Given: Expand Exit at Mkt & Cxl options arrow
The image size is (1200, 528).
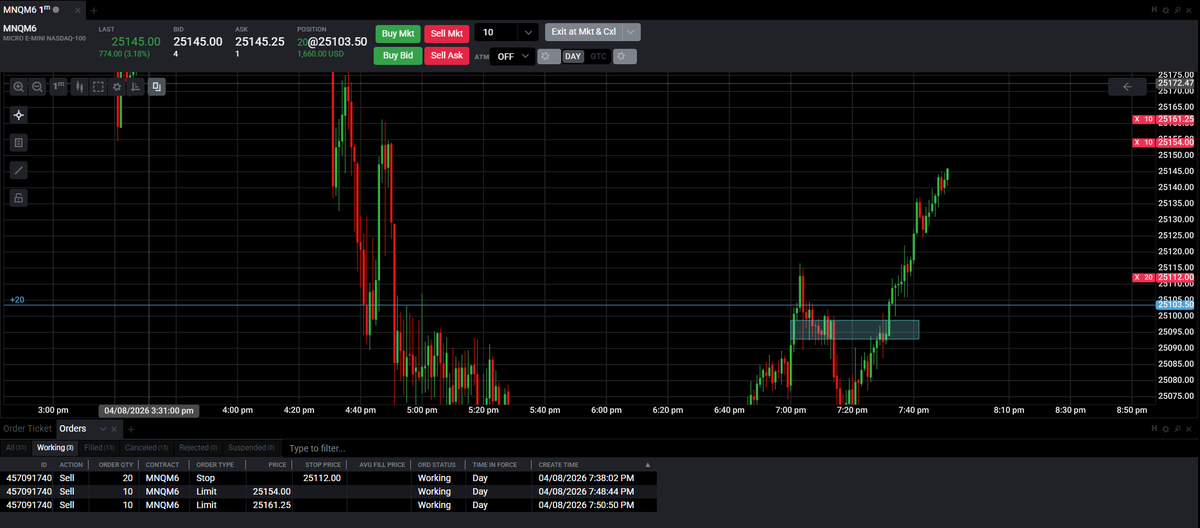Looking at the screenshot, I should point(630,32).
